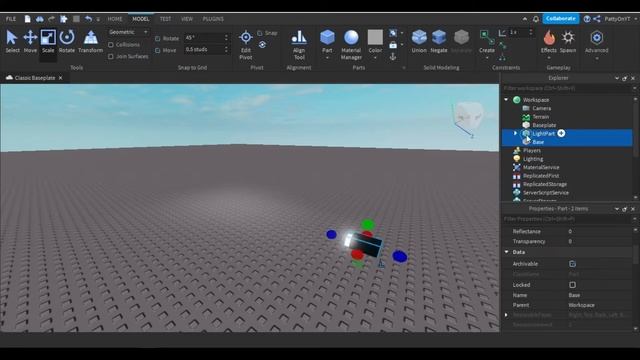Open the Properties panel options dropdown
The width and height of the screenshot is (640, 360).
coord(616,209)
